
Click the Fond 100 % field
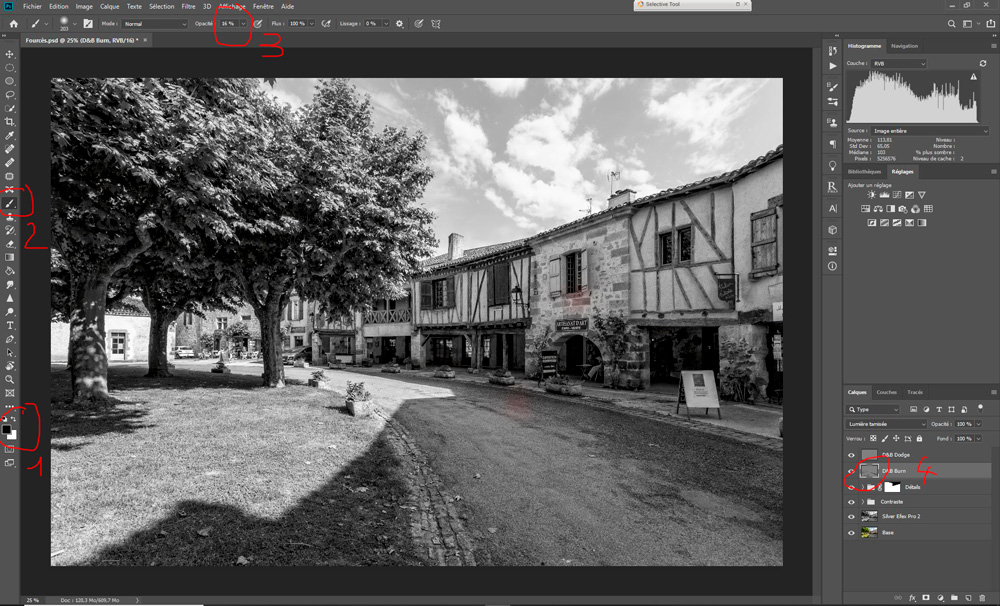tap(963, 438)
